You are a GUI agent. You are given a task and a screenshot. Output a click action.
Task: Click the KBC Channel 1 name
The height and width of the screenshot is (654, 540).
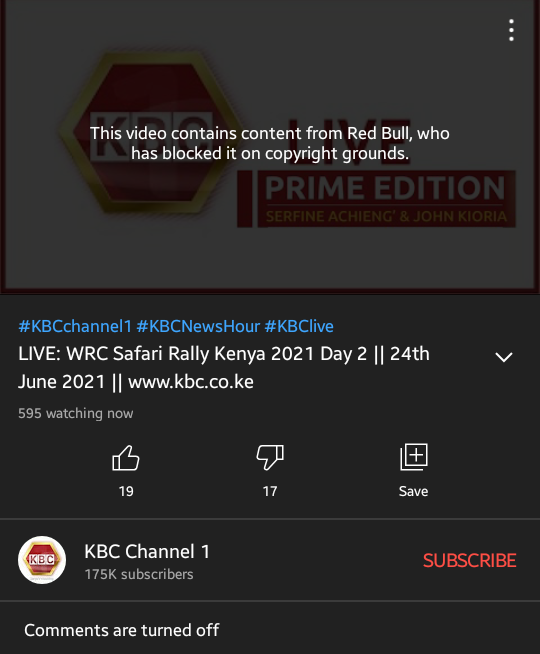tap(147, 551)
